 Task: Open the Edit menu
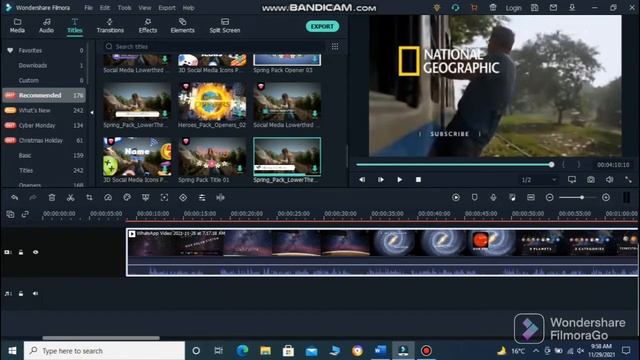pos(105,8)
